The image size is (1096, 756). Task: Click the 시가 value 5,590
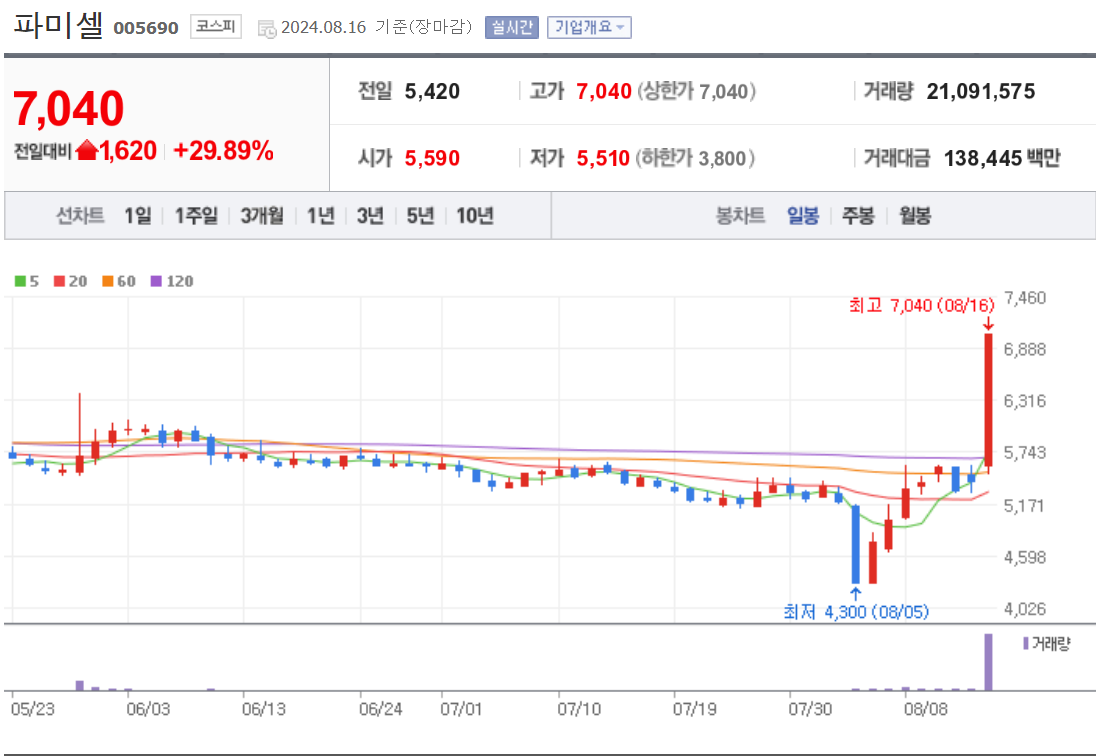[x=432, y=159]
